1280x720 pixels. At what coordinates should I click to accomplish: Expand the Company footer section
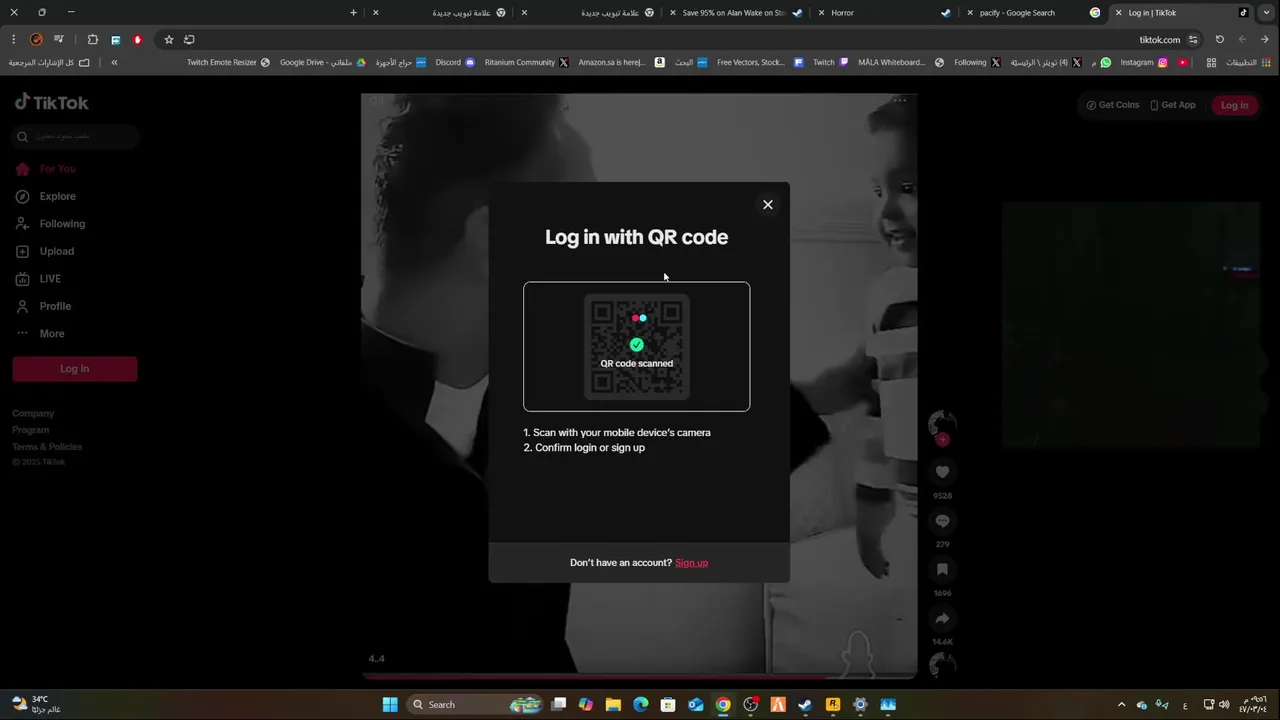coord(33,414)
